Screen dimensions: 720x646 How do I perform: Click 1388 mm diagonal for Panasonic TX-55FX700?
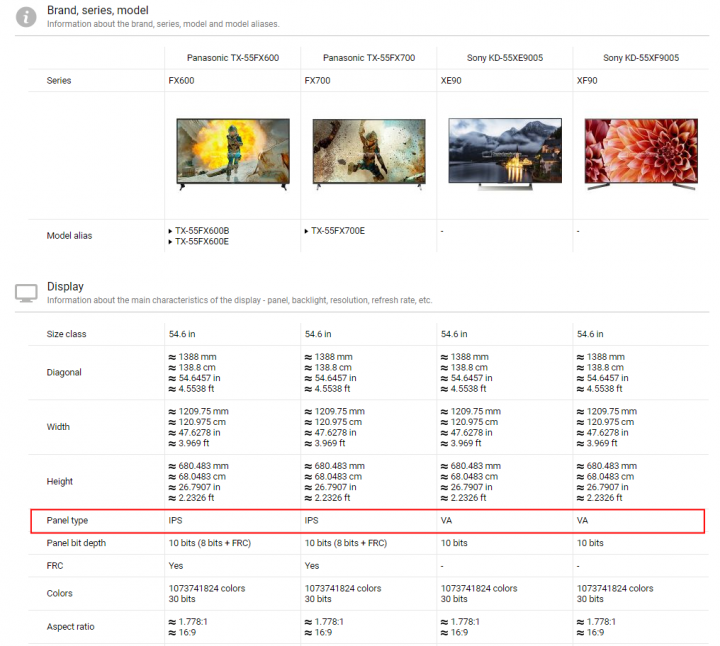[x=329, y=357]
